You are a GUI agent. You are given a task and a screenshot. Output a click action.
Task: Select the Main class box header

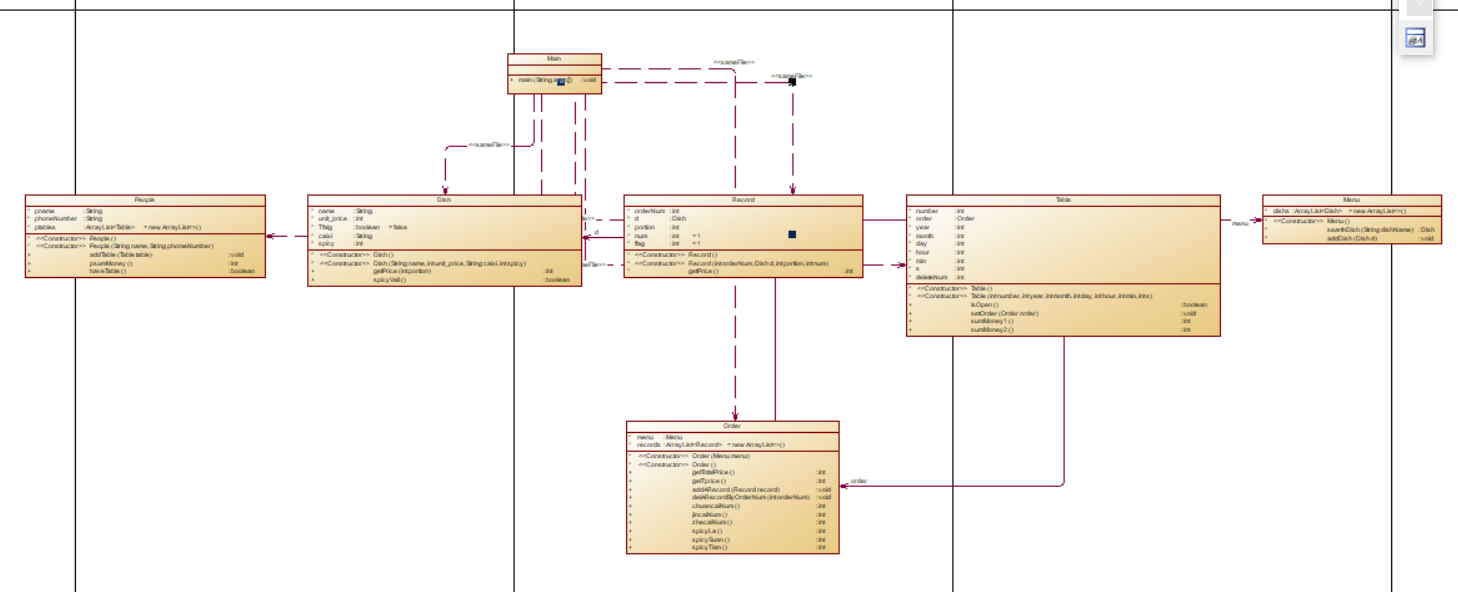(554, 59)
